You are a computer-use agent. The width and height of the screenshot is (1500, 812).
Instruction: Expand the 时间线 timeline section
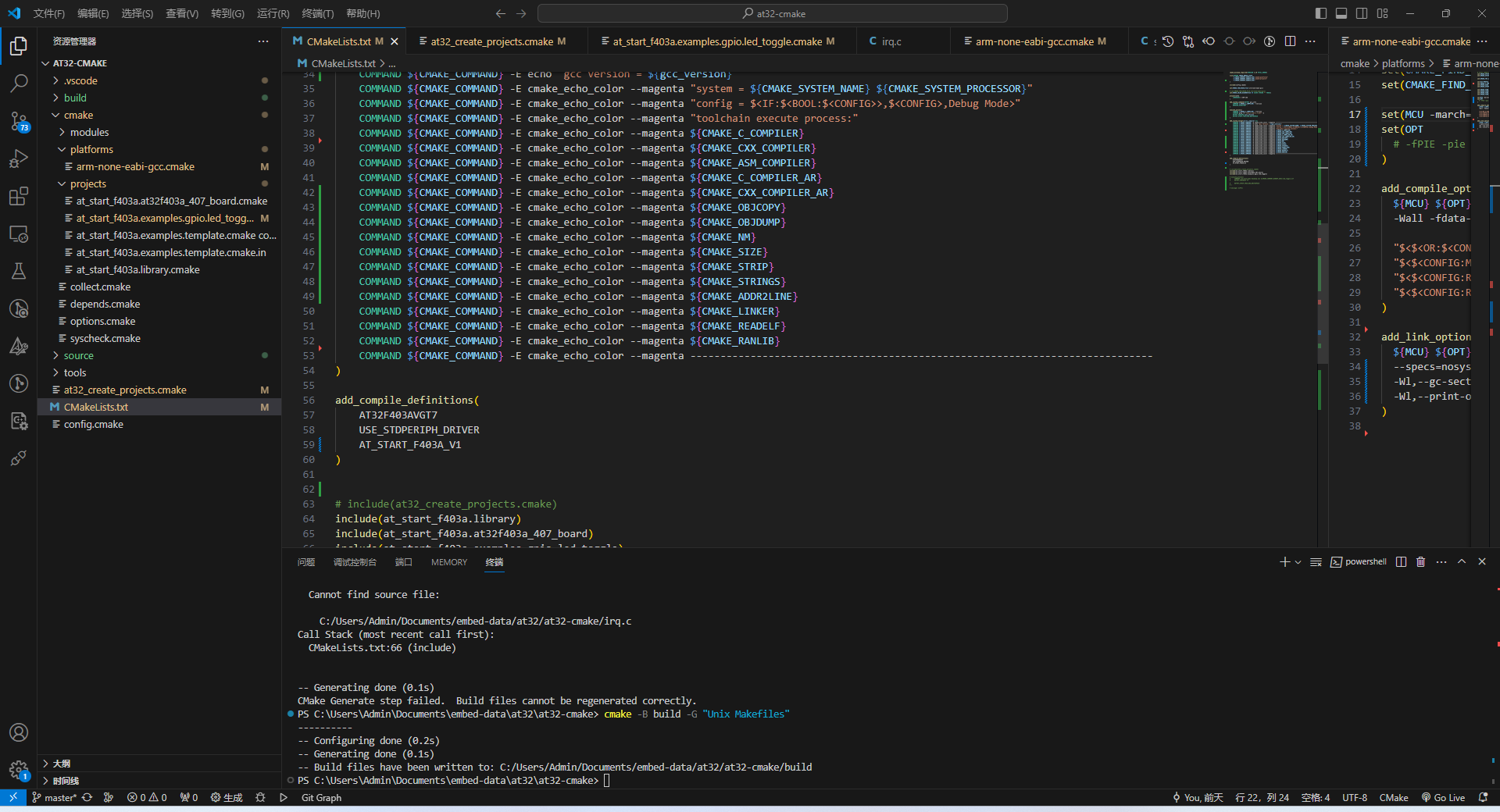click(159, 781)
